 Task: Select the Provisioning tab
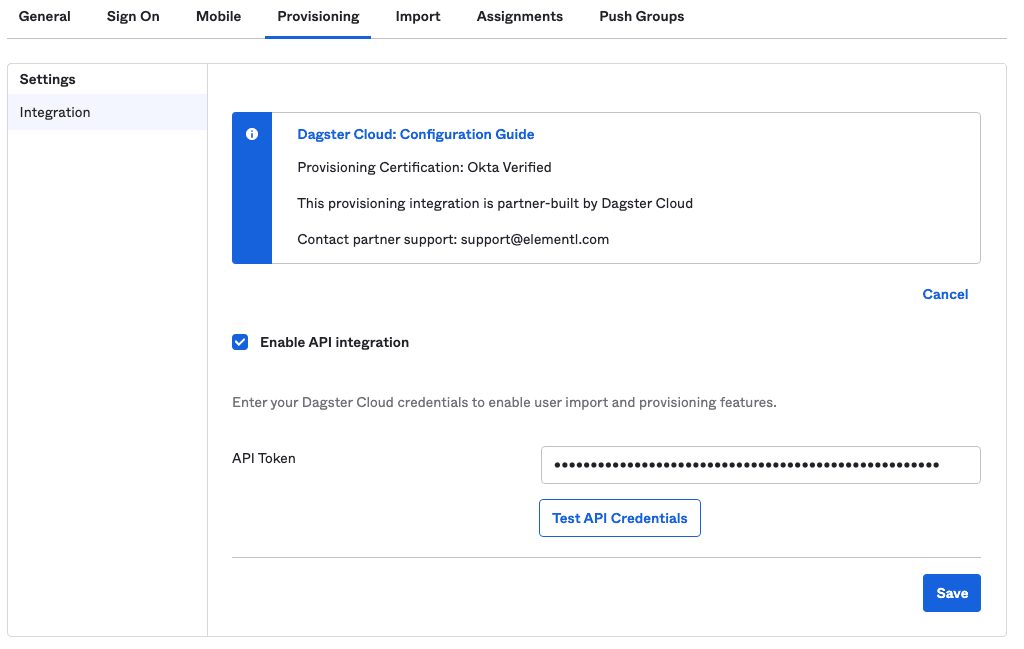317,17
